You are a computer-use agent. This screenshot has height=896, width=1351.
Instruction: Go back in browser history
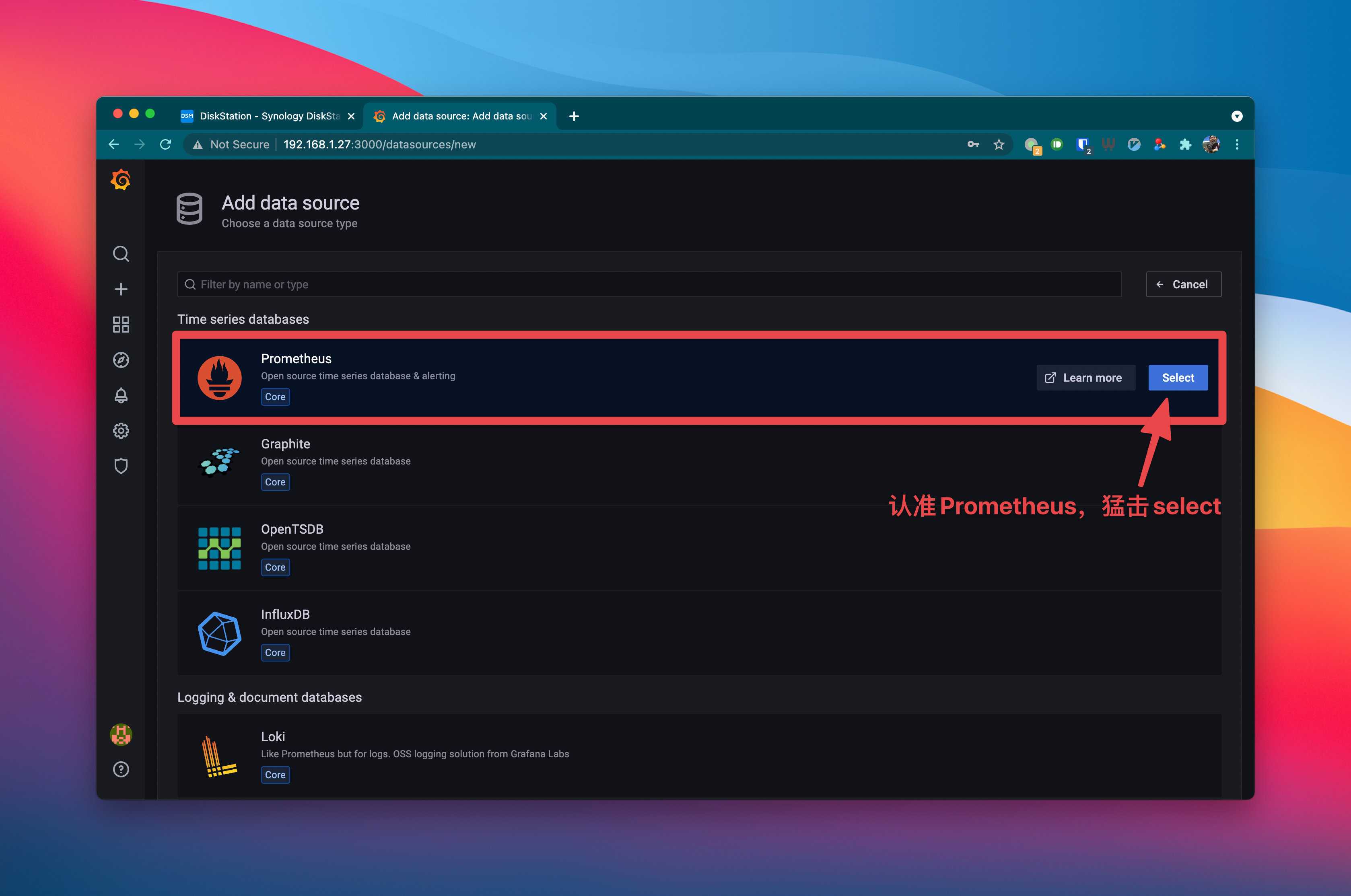click(x=114, y=144)
